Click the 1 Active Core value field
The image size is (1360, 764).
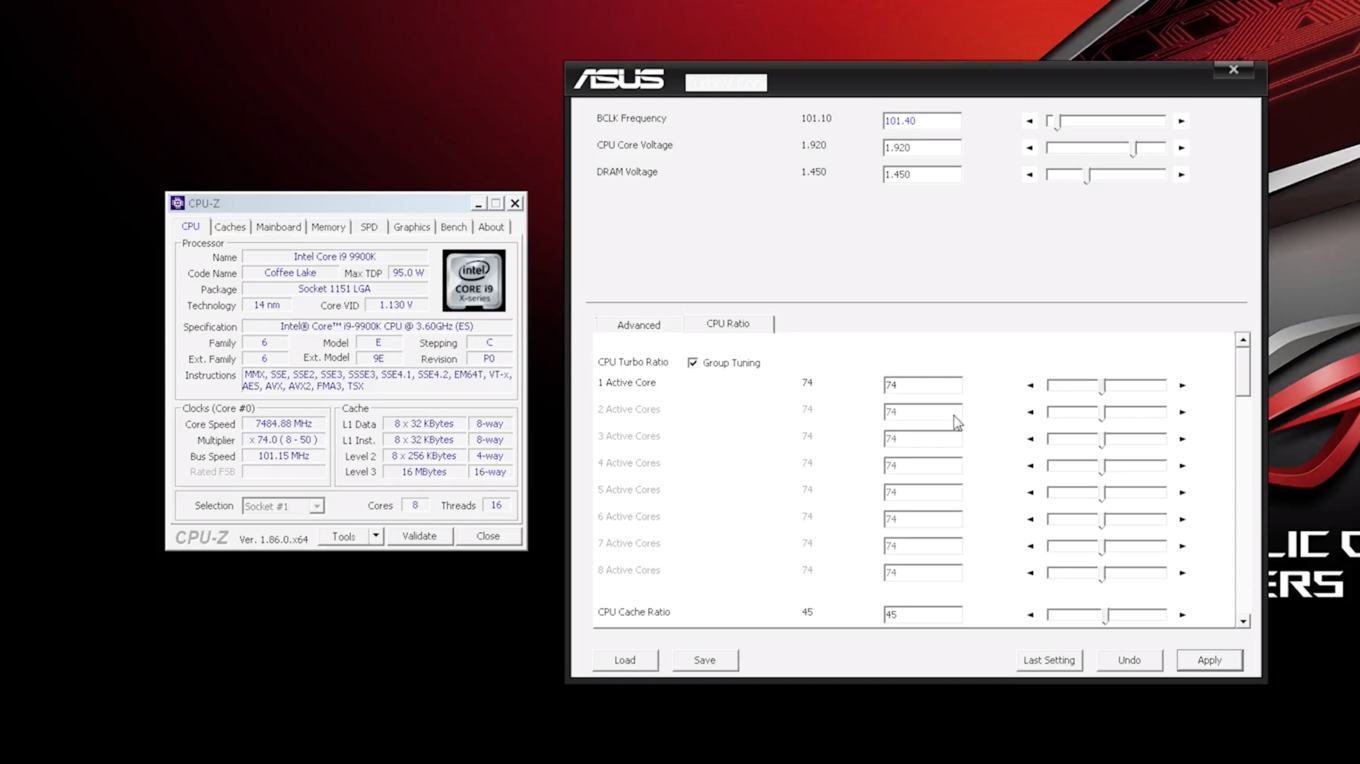(922, 385)
